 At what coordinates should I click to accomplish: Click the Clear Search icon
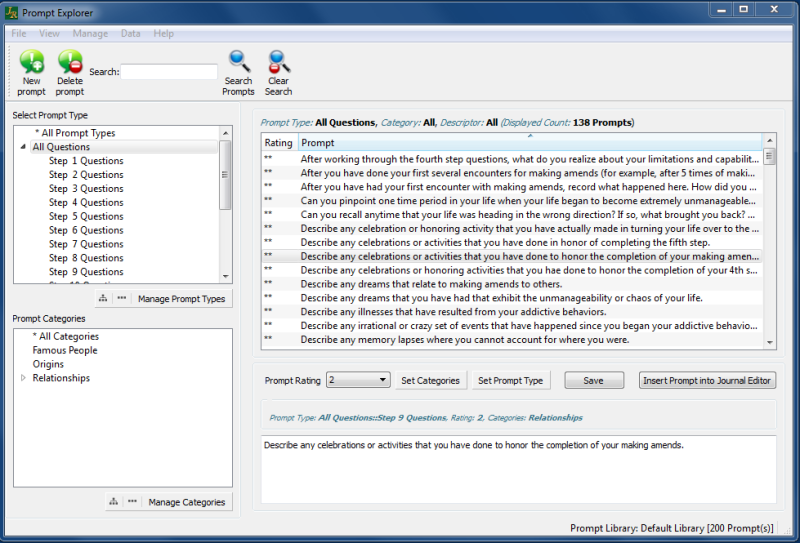click(278, 64)
